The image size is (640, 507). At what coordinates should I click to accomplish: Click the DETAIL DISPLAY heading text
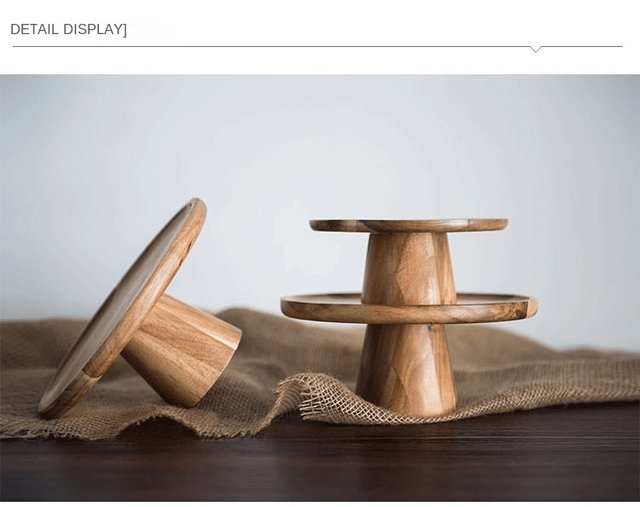click(x=68, y=29)
